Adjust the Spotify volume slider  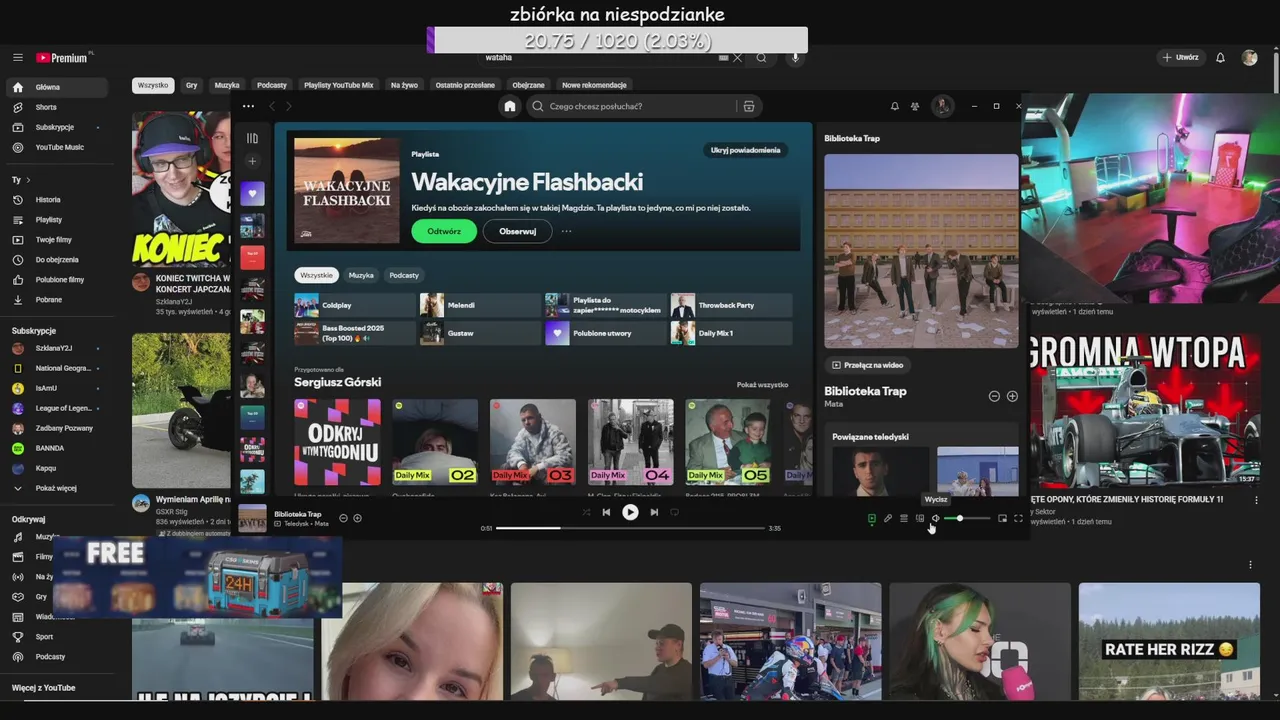point(967,518)
